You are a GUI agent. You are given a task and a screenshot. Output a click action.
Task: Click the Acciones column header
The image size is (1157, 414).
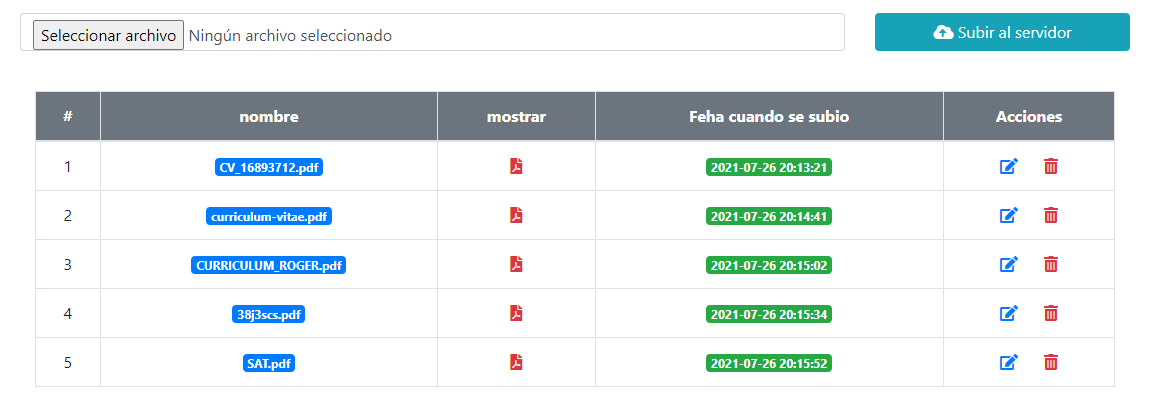tap(1029, 117)
